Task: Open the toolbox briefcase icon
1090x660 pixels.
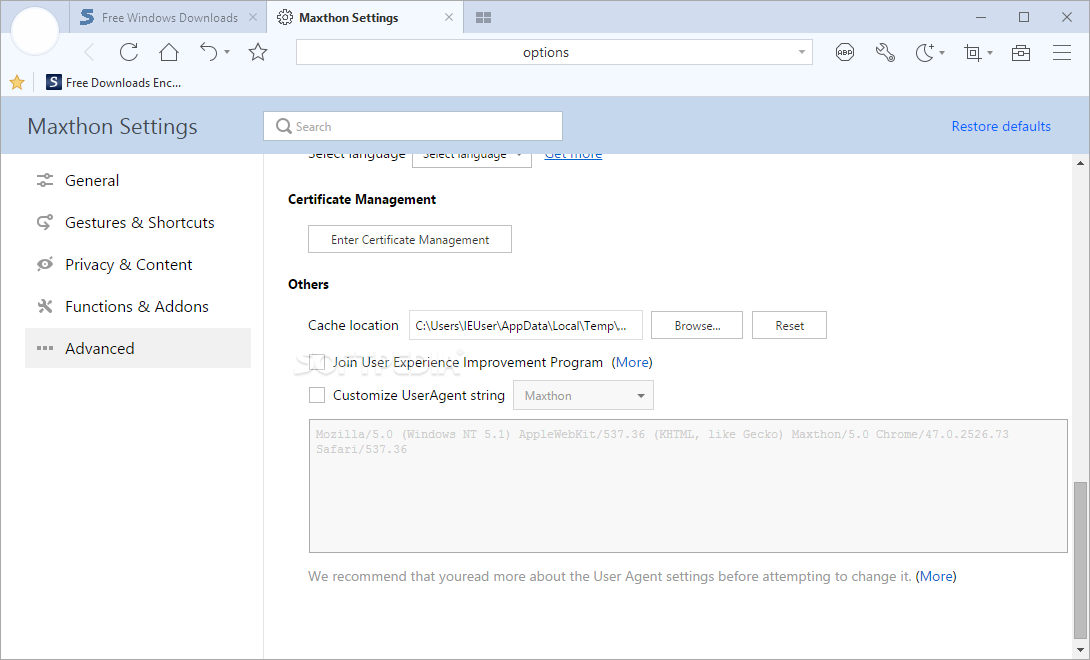Action: [x=1021, y=53]
